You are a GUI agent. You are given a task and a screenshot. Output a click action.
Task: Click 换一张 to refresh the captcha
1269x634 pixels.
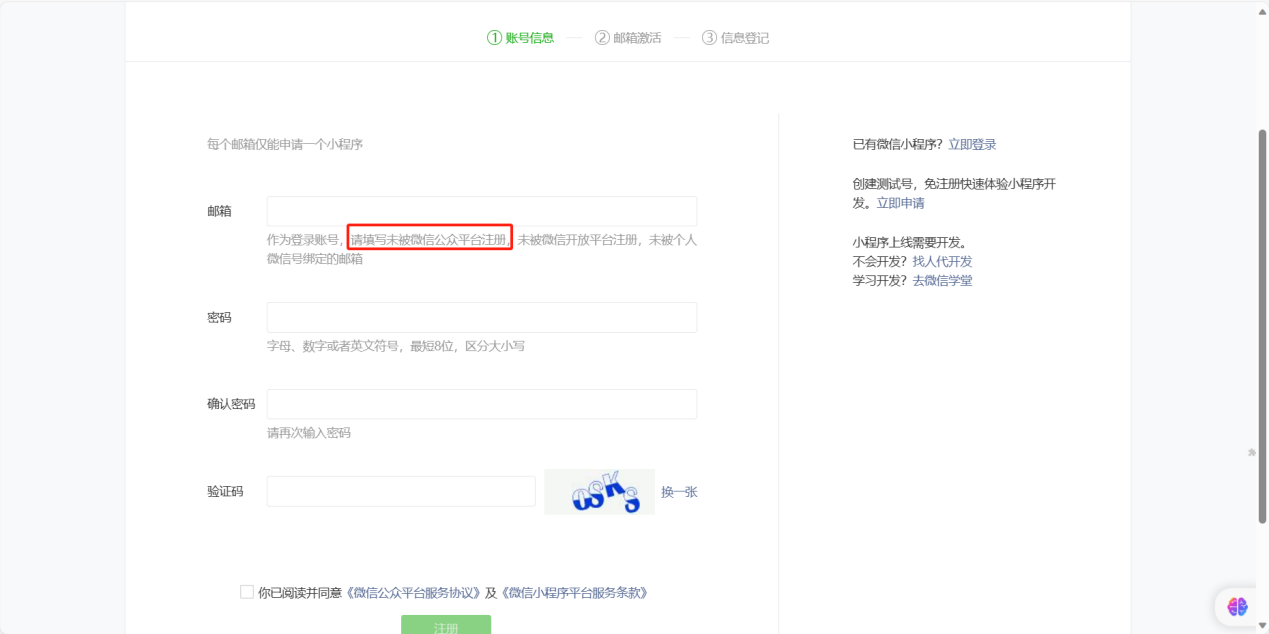679,492
